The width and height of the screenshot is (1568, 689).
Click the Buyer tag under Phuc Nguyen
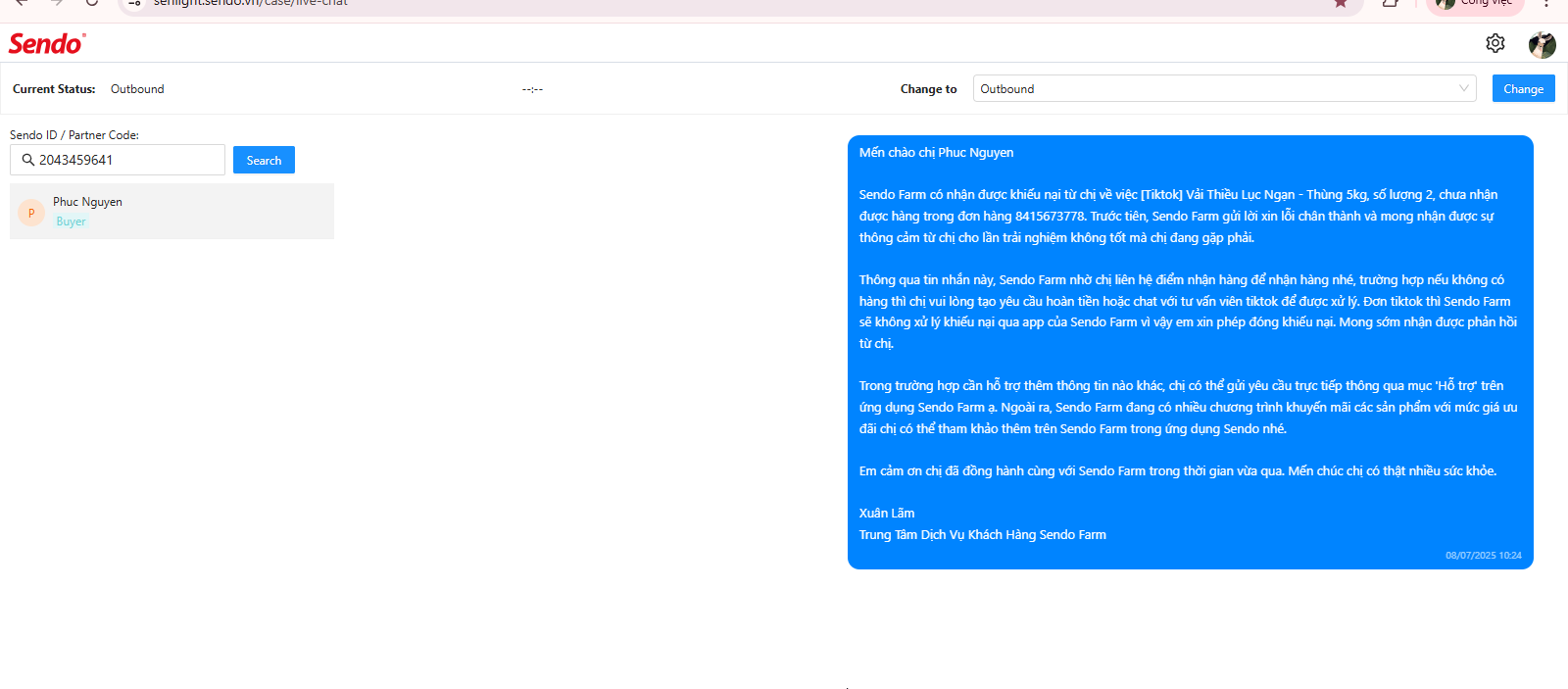71,221
